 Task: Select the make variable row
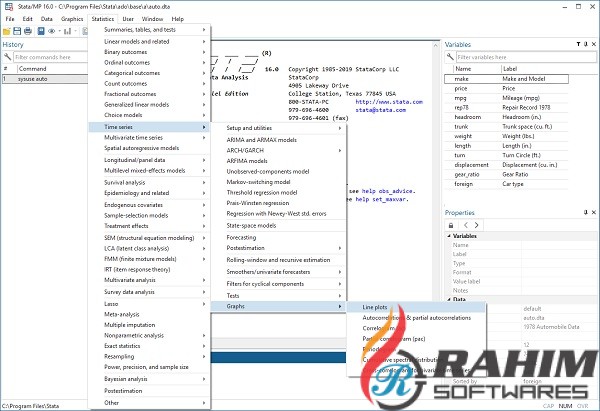pos(506,79)
